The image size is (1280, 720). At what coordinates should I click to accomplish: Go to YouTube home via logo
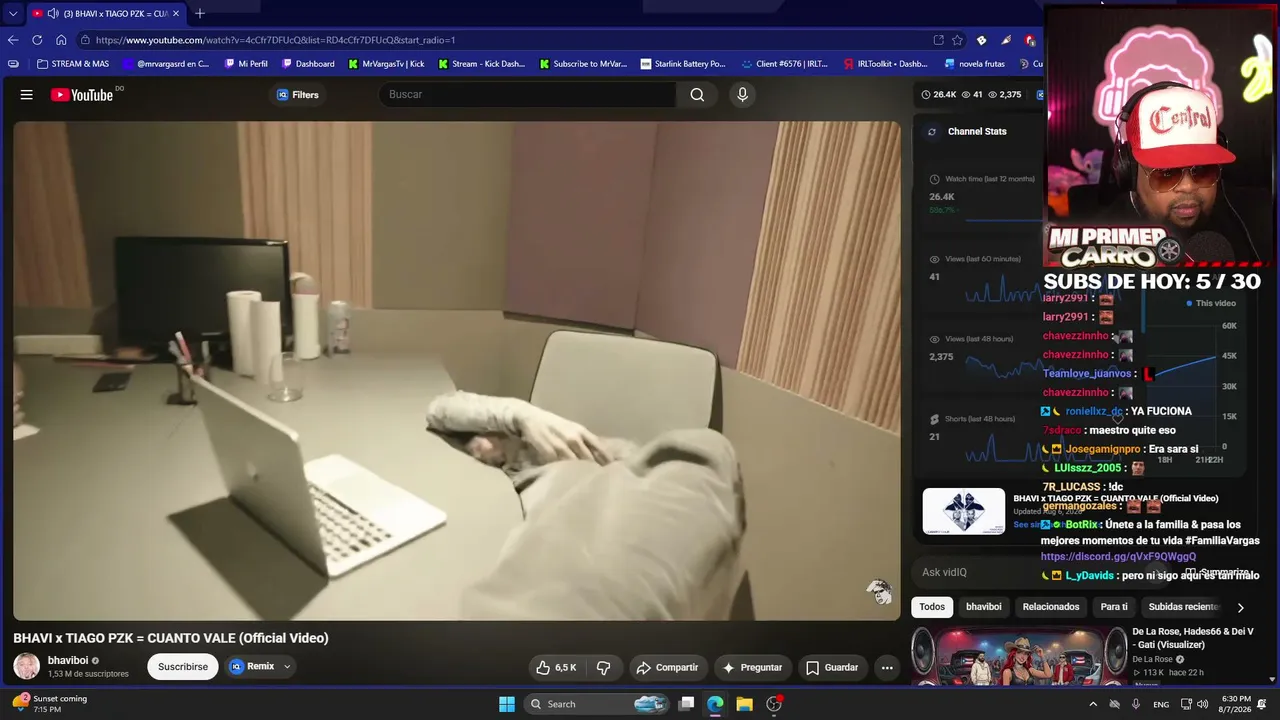(82, 95)
